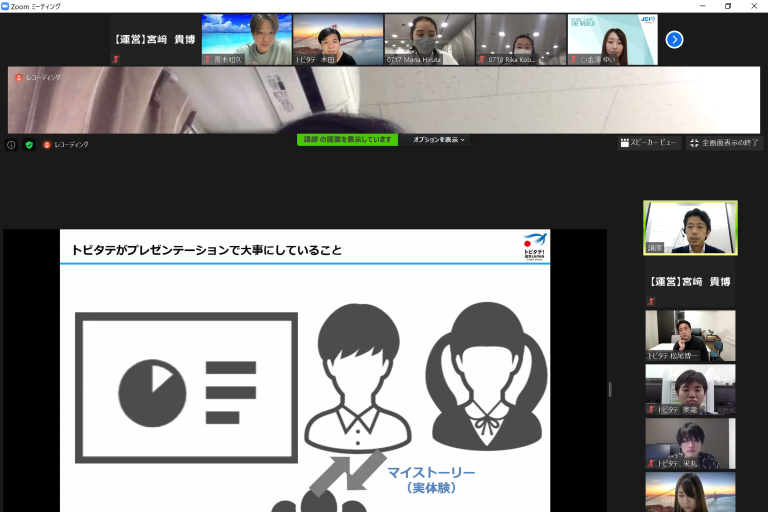Viewport: 768px width, 512px height.
Task: Select the 講師 speaker video tile
Action: pos(690,227)
